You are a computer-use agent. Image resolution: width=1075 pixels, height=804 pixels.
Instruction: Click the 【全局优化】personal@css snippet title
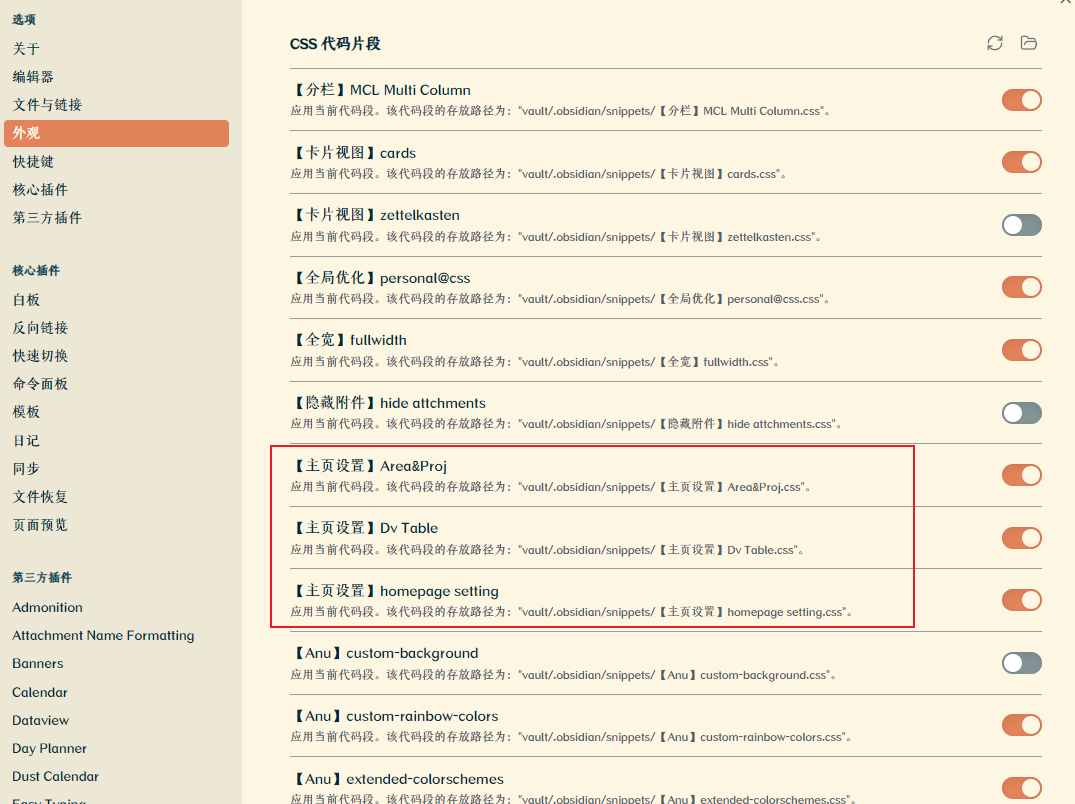[381, 278]
